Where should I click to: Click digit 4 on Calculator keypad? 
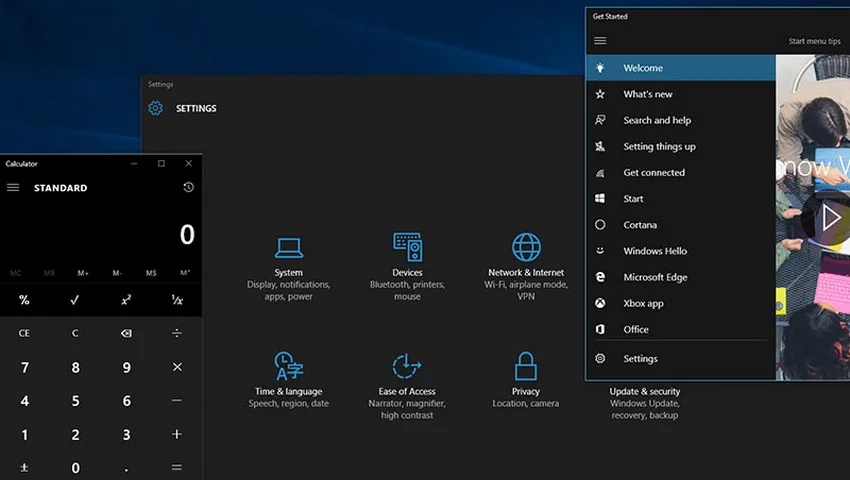click(x=24, y=401)
